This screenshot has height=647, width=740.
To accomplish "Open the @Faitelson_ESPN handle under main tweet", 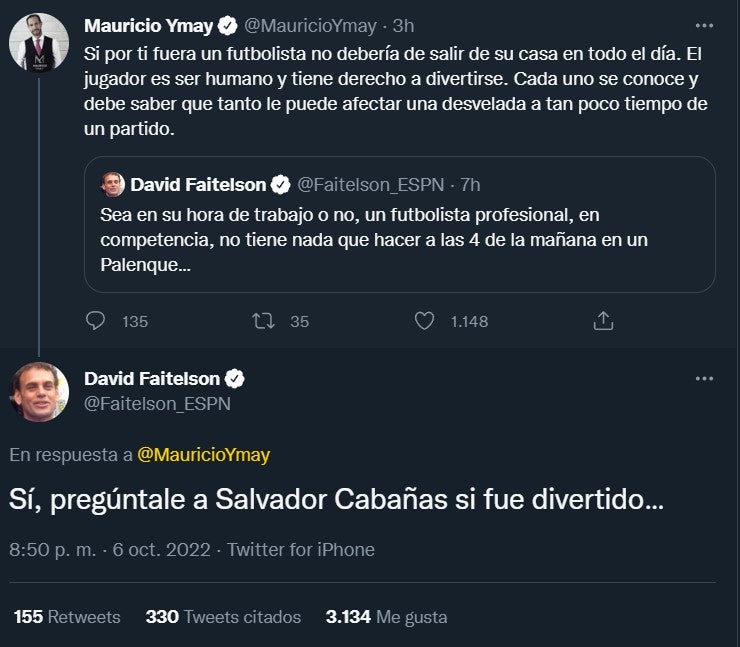I will [x=157, y=403].
